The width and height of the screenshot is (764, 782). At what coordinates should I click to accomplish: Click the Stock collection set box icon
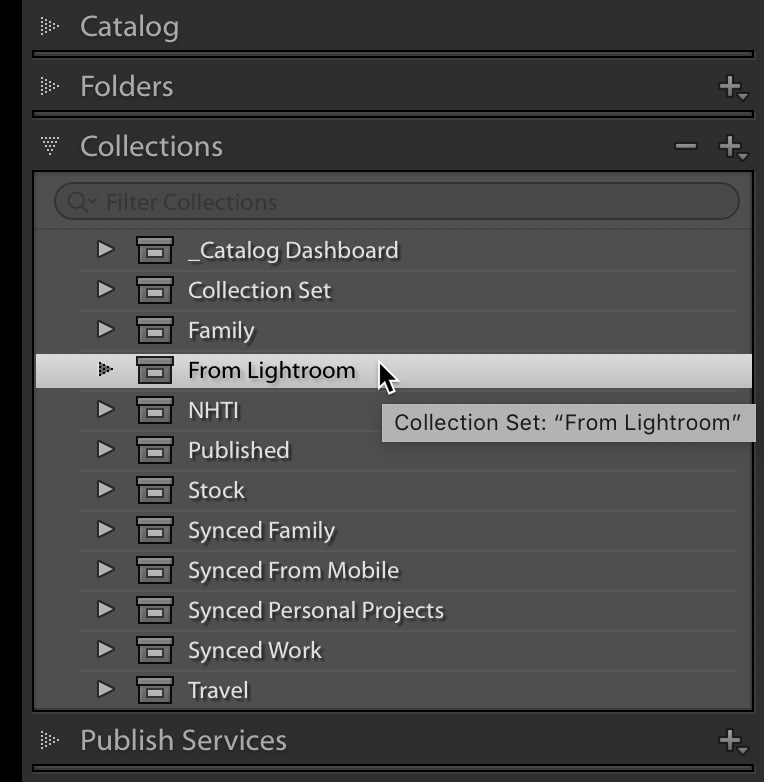[155, 490]
